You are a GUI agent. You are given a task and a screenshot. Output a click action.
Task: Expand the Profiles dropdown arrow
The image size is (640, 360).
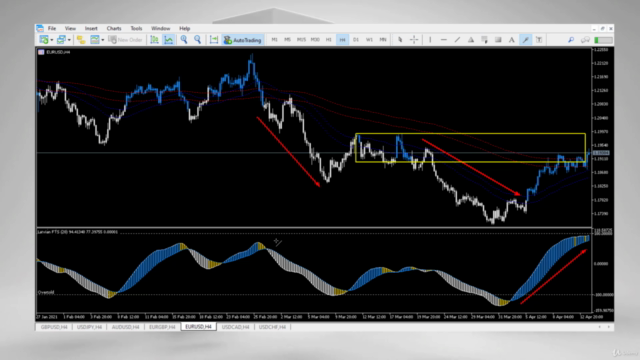pos(69,40)
